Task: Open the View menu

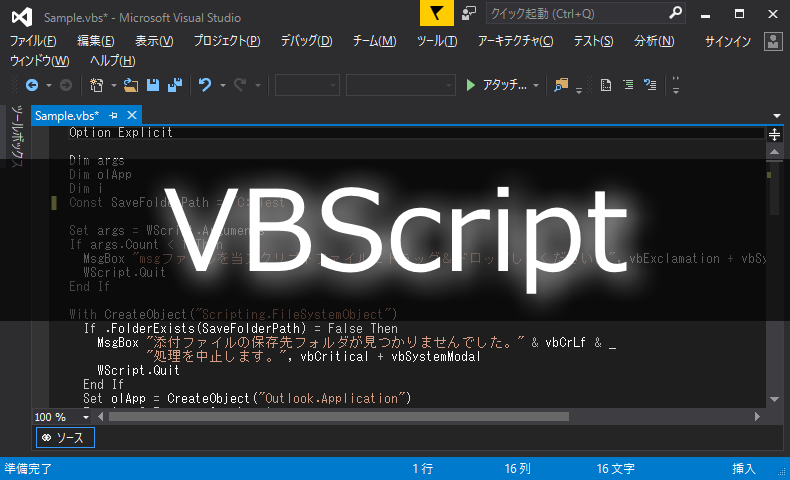Action: [154, 41]
